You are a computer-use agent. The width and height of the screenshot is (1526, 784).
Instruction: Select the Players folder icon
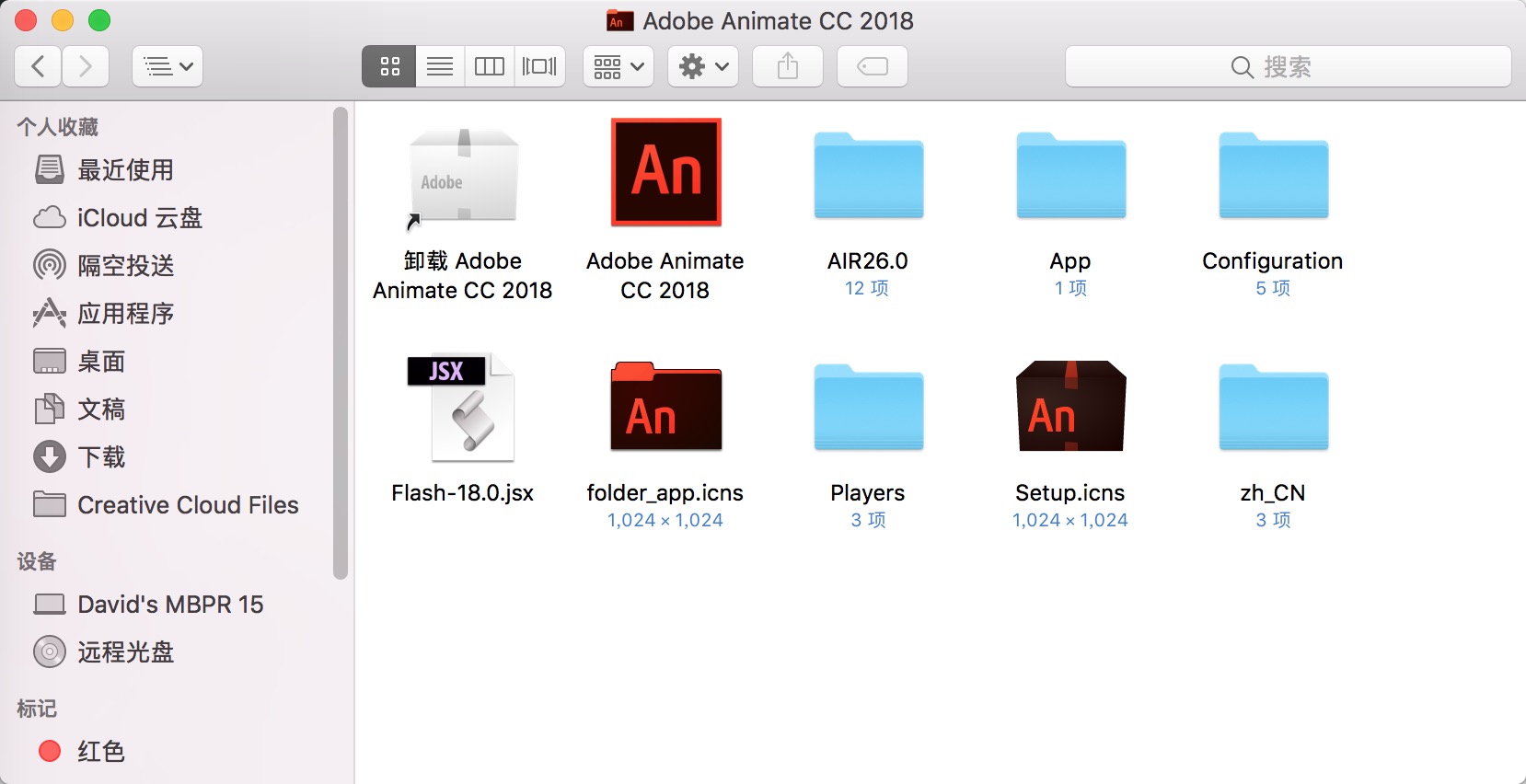click(868, 408)
